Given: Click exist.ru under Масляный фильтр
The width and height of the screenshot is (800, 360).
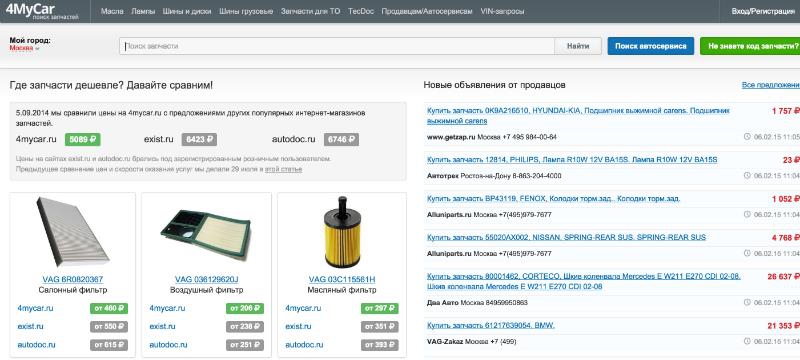Looking at the screenshot, I should click(298, 326).
